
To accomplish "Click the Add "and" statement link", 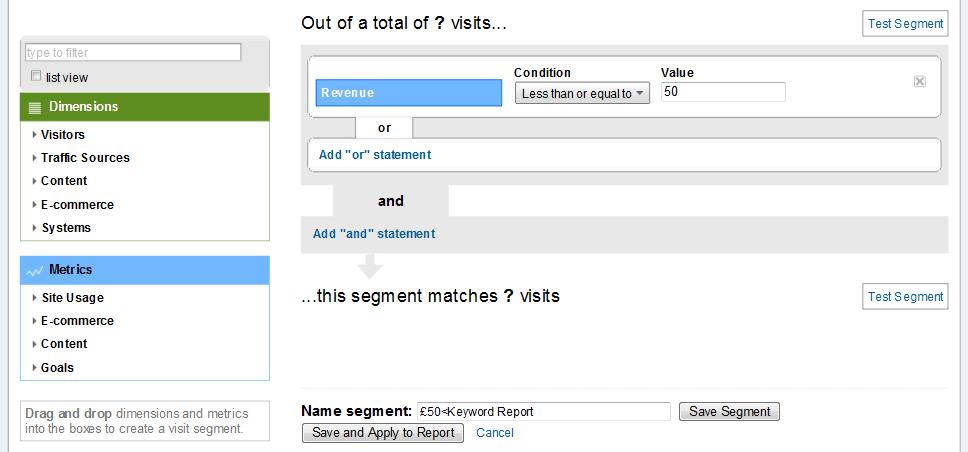I will click(x=374, y=234).
